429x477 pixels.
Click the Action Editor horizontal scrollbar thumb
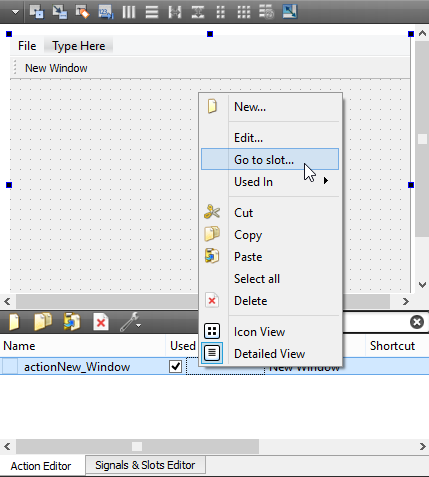137,446
